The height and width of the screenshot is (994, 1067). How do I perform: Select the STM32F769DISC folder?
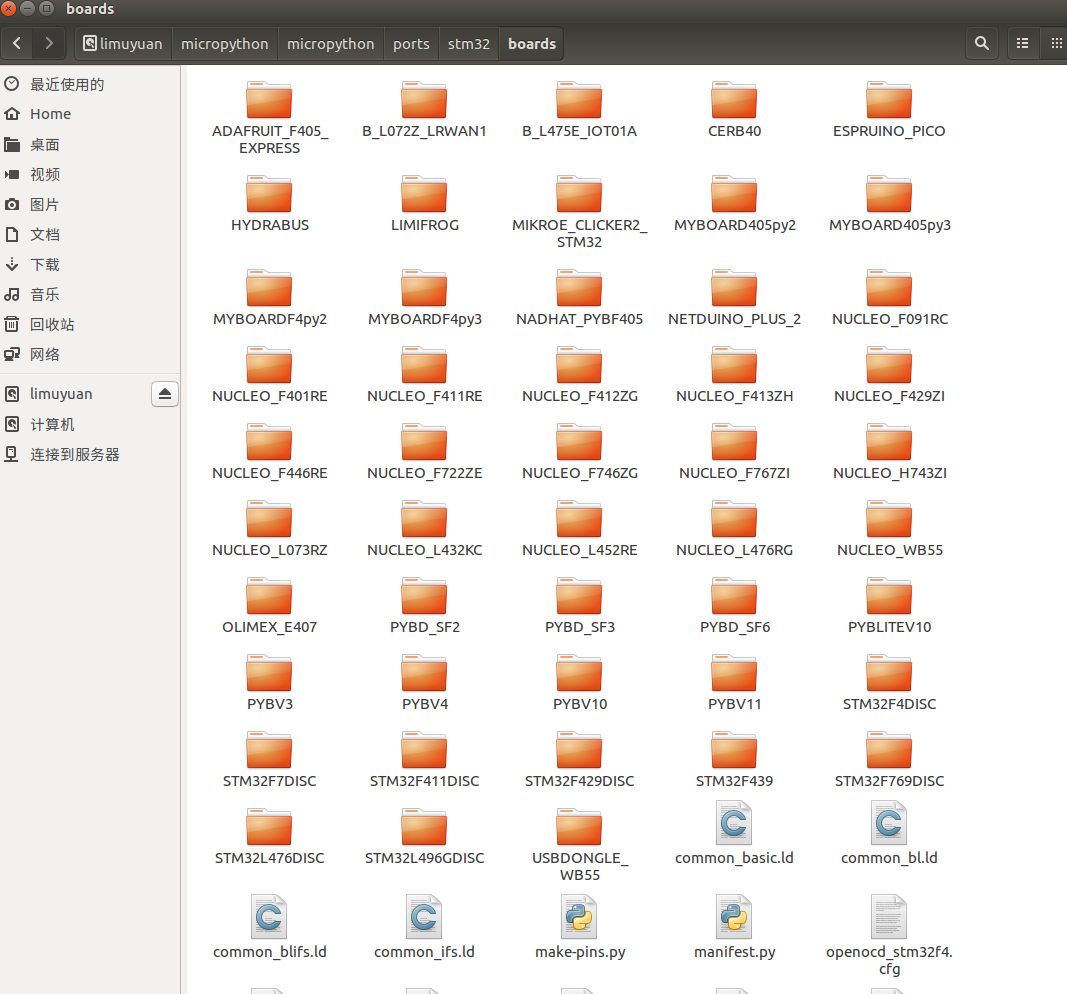point(889,759)
